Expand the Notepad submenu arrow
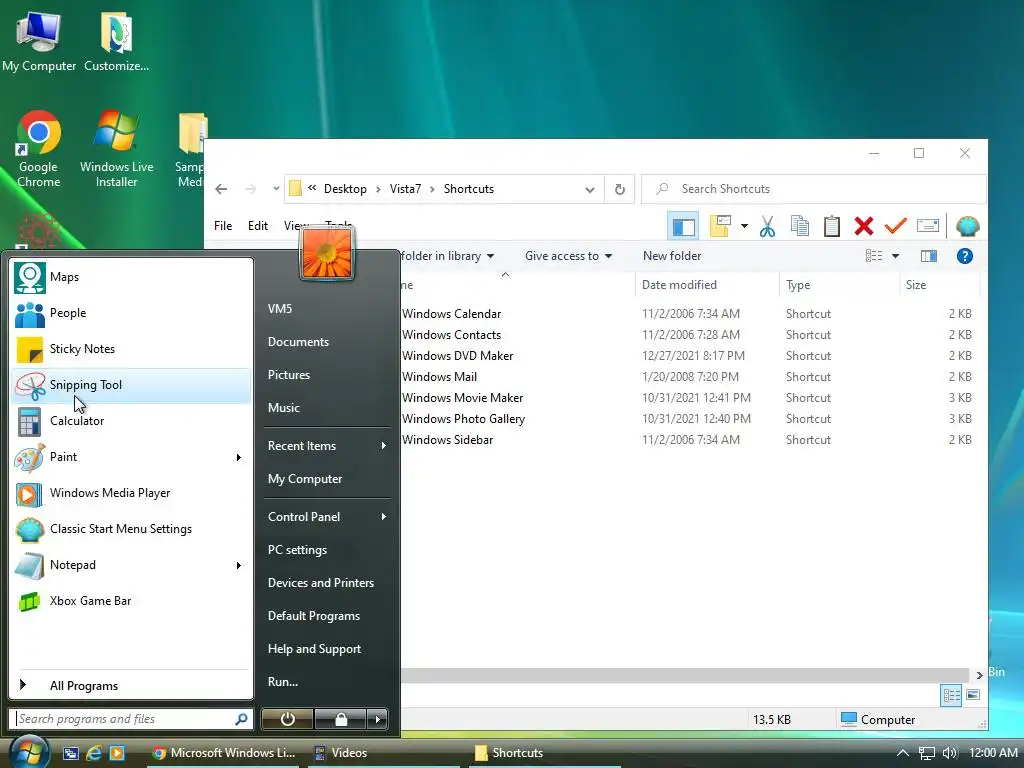This screenshot has height=768, width=1024. coord(239,565)
